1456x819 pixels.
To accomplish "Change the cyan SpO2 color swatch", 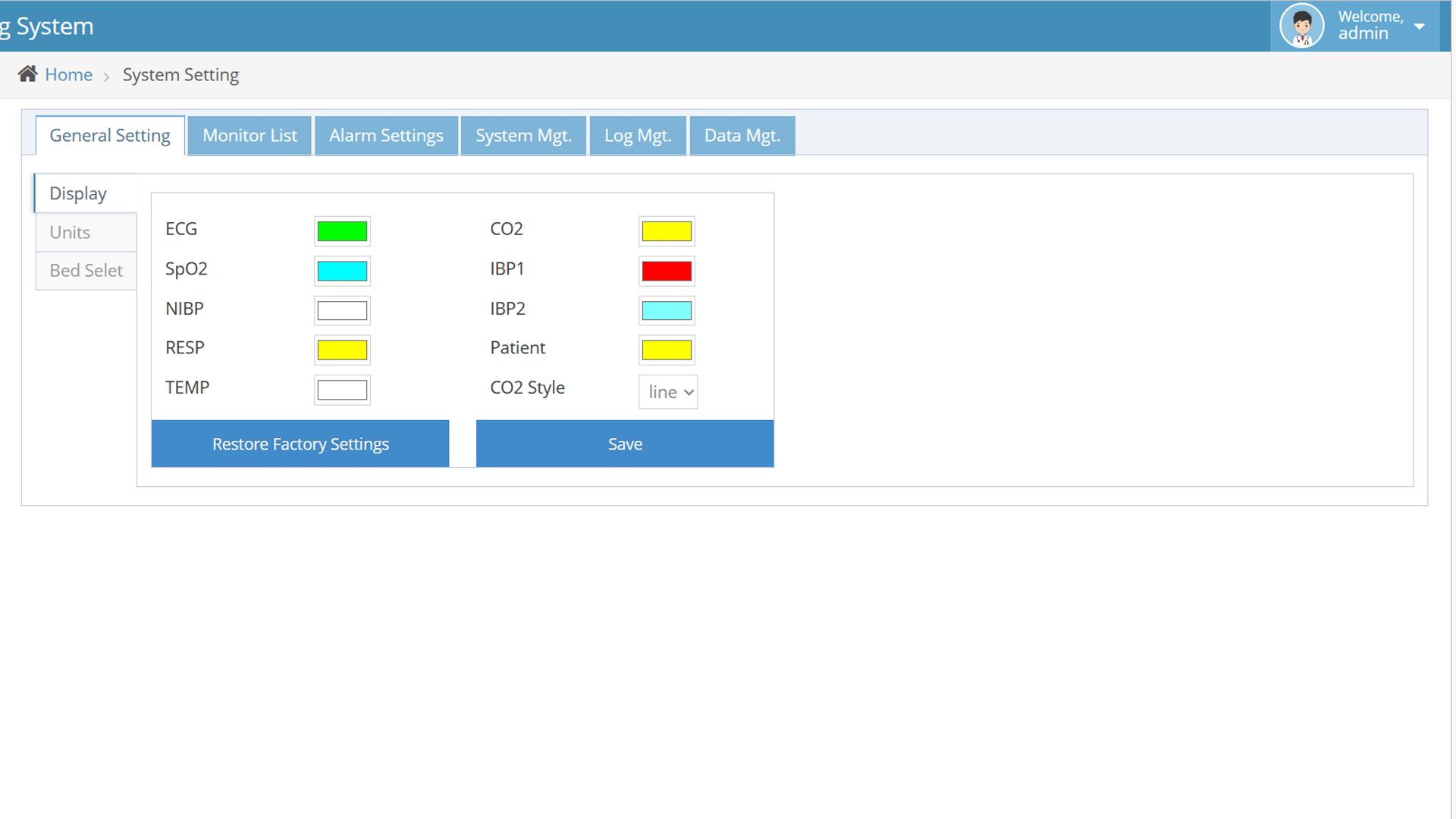I will [x=342, y=271].
